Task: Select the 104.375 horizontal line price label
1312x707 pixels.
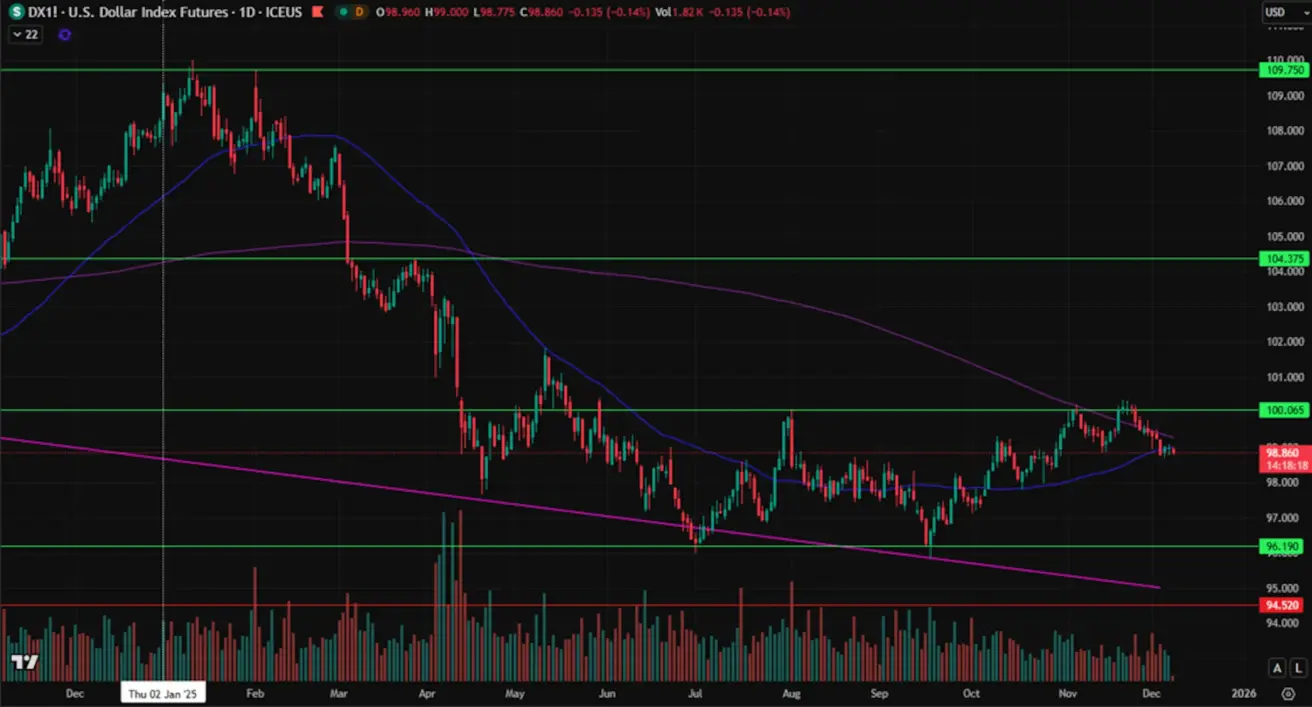Action: tap(1284, 258)
